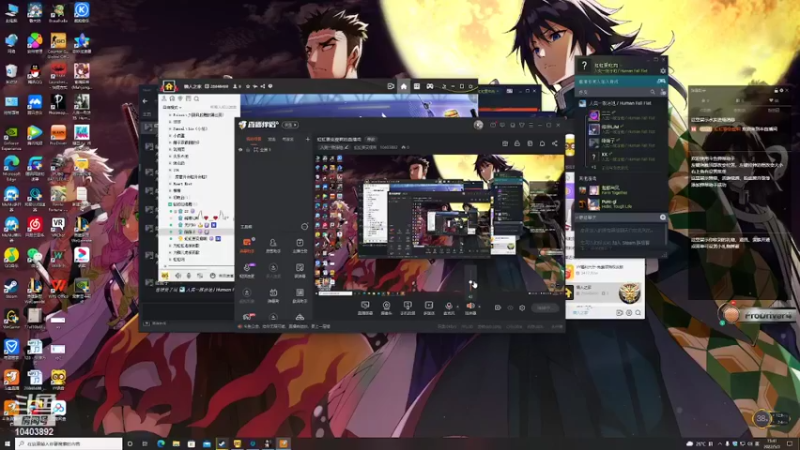The width and height of the screenshot is (800, 450).
Task: Open the user avatar in streaming app title bar
Action: pyautogui.click(x=478, y=125)
